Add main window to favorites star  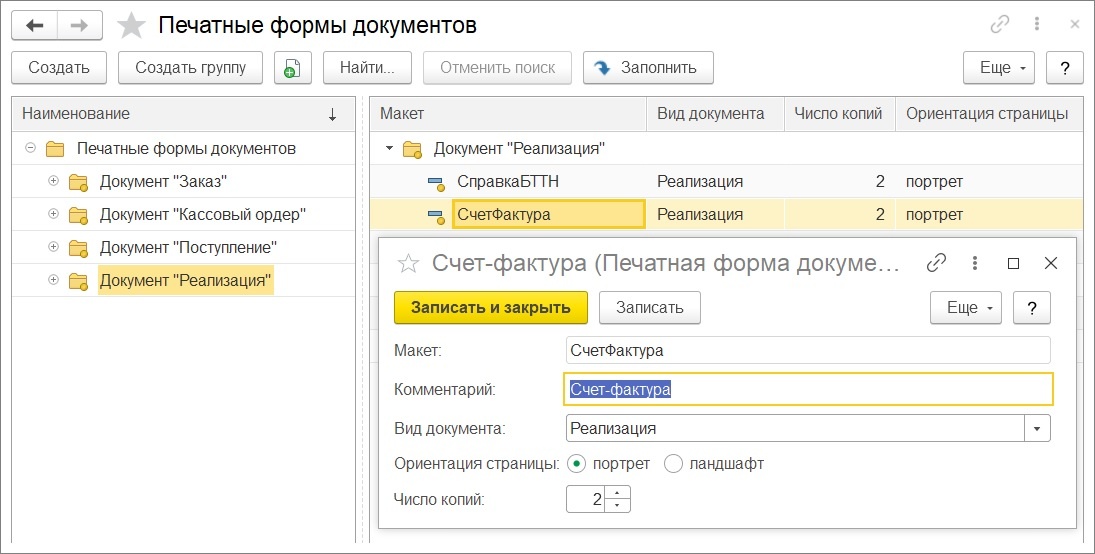[131, 26]
